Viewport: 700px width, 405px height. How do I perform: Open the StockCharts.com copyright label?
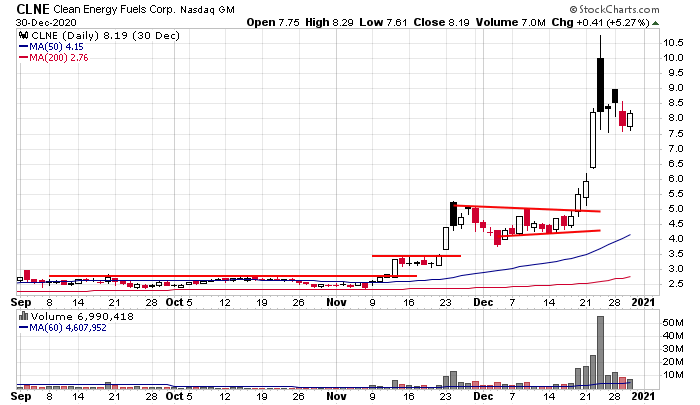614,9
